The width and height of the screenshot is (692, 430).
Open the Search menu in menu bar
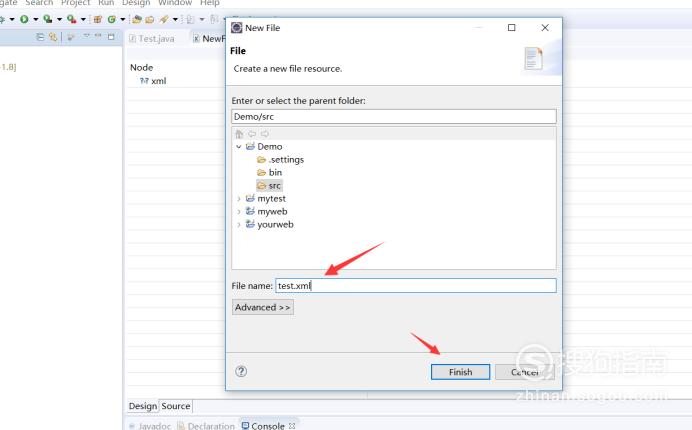(x=39, y=3)
